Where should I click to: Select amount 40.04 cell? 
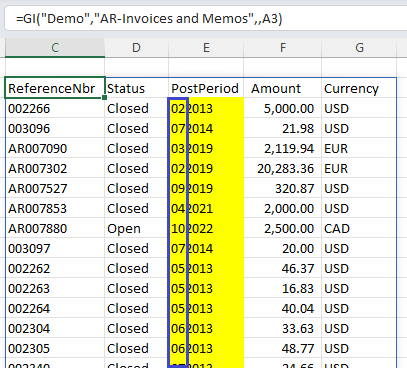pos(283,308)
